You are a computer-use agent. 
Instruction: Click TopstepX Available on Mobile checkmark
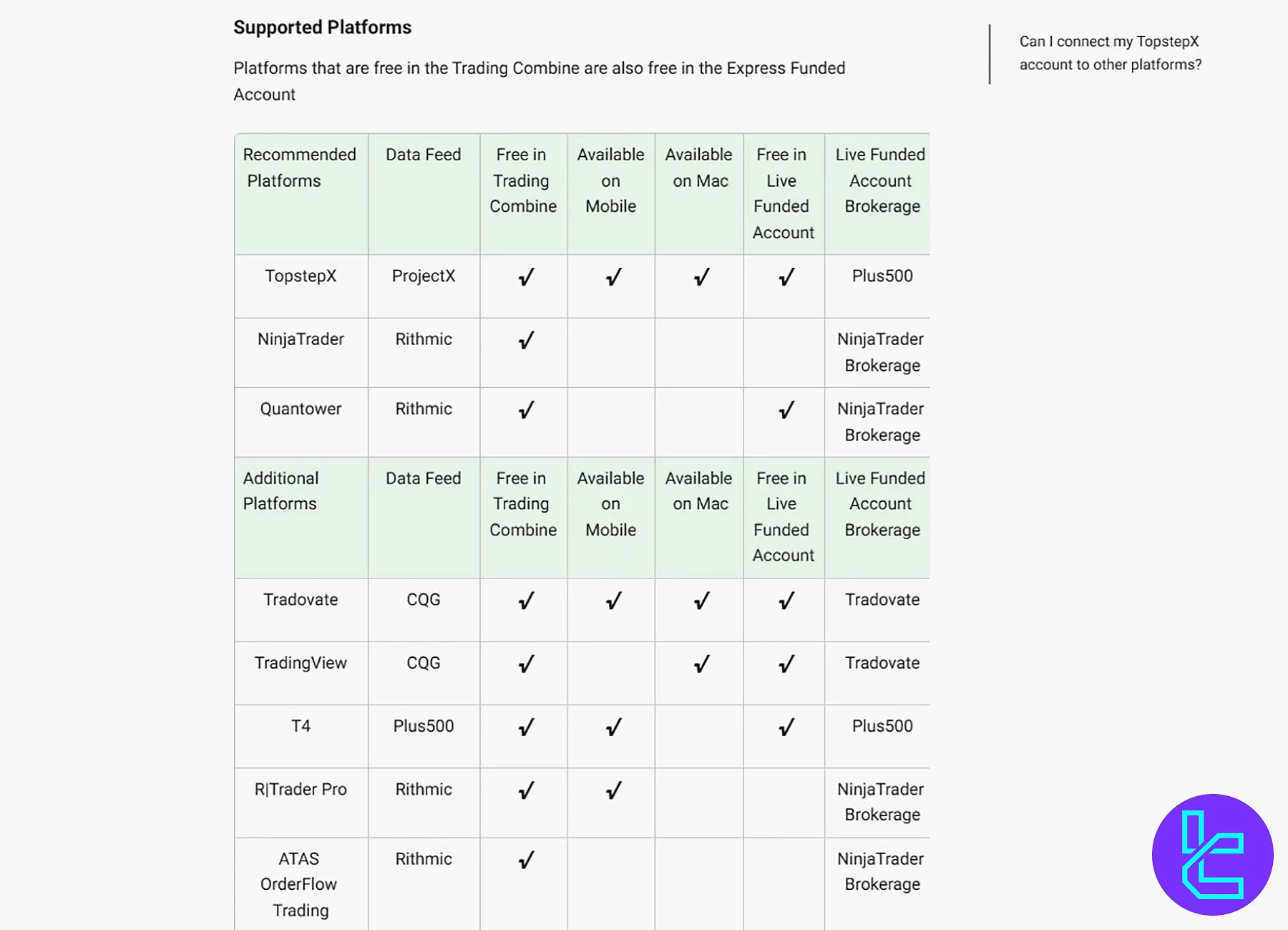(613, 277)
